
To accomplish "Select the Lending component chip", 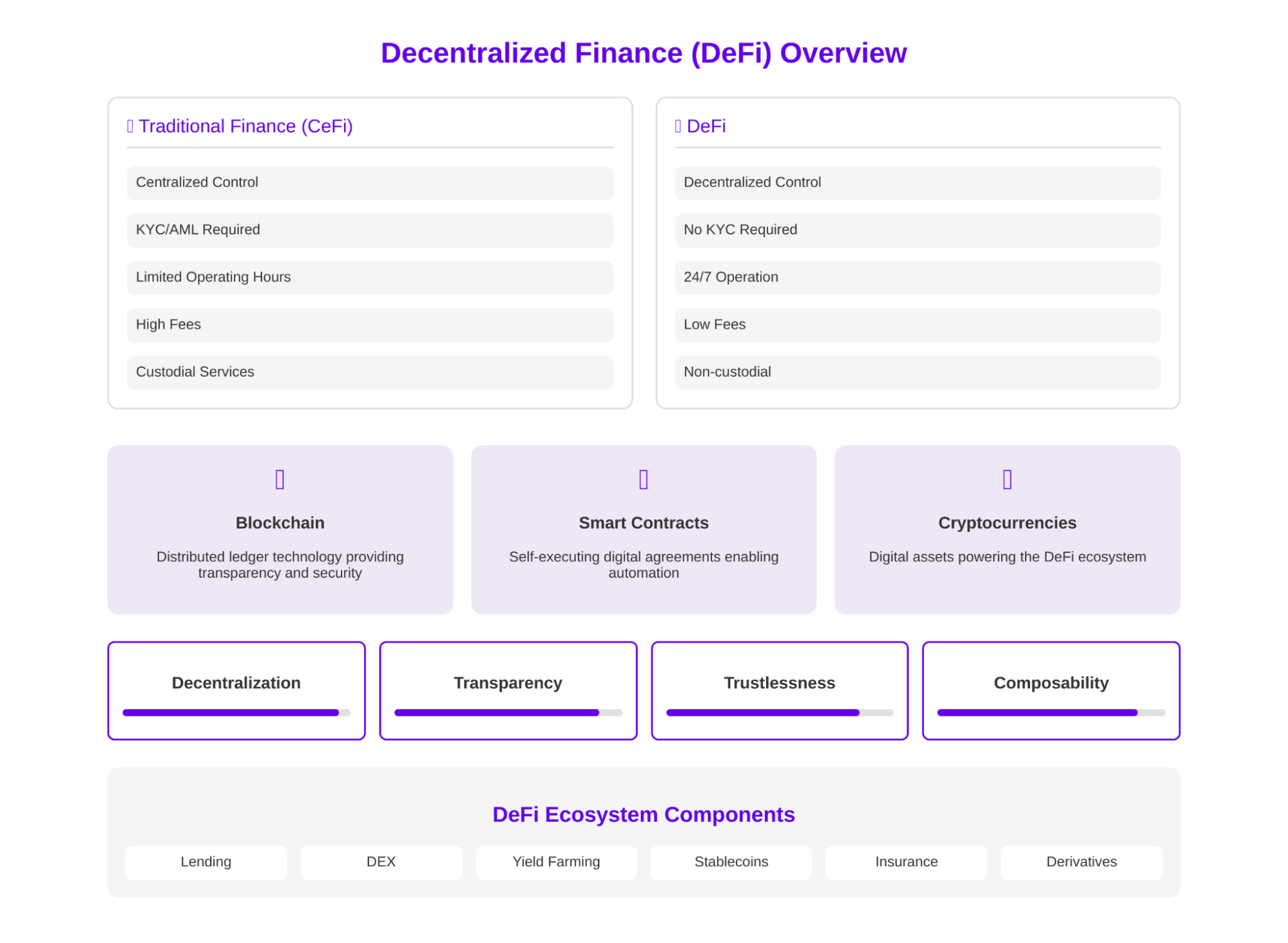I will coord(206,862).
